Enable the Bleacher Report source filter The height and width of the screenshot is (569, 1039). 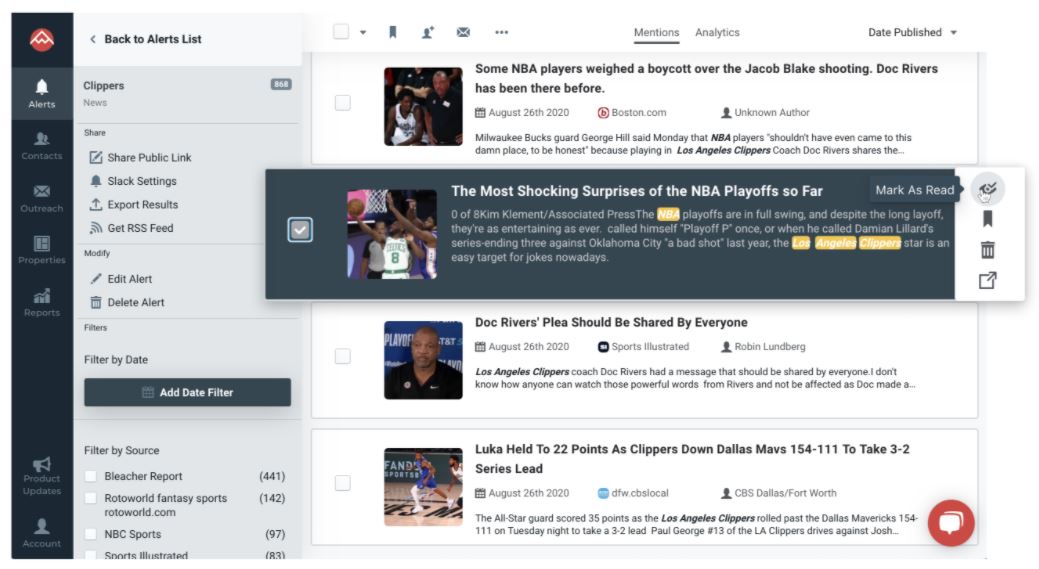[91, 476]
